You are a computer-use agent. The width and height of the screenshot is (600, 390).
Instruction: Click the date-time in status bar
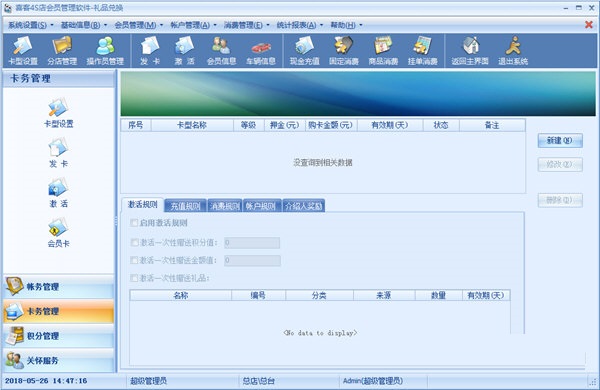coord(46,381)
